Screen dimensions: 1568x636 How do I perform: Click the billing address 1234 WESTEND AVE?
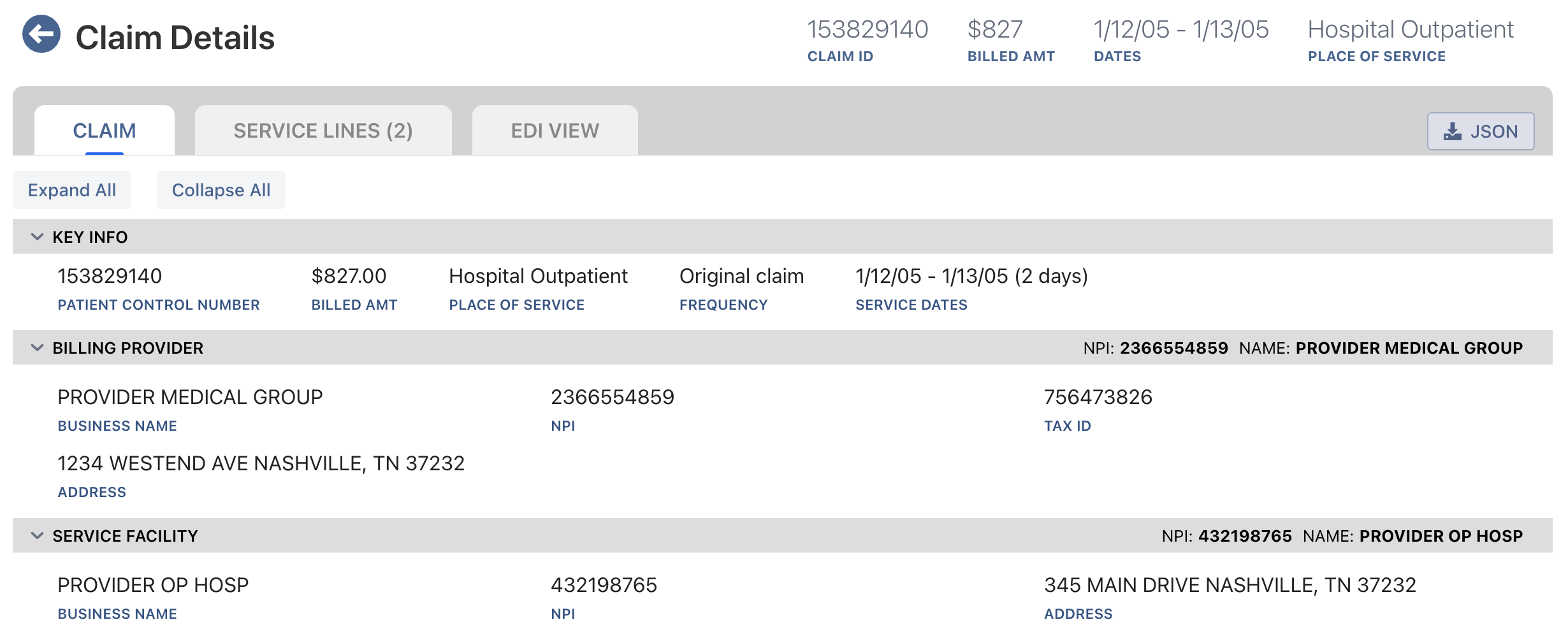[261, 463]
